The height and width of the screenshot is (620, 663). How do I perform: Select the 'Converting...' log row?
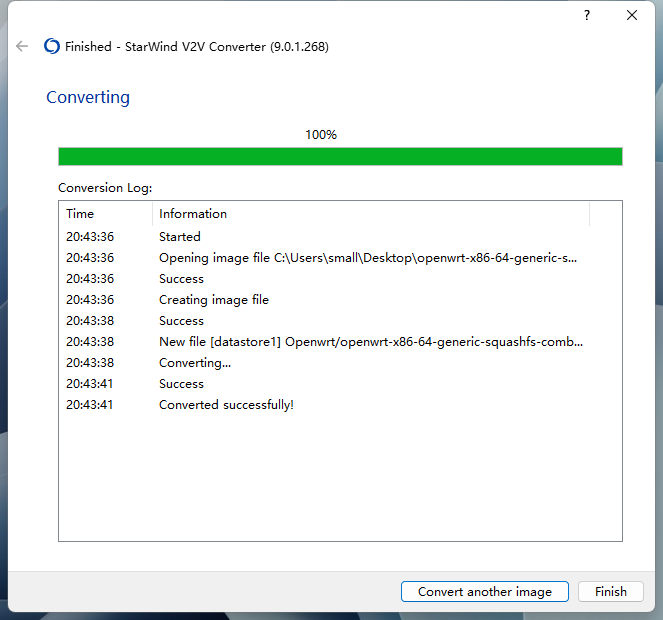click(195, 363)
